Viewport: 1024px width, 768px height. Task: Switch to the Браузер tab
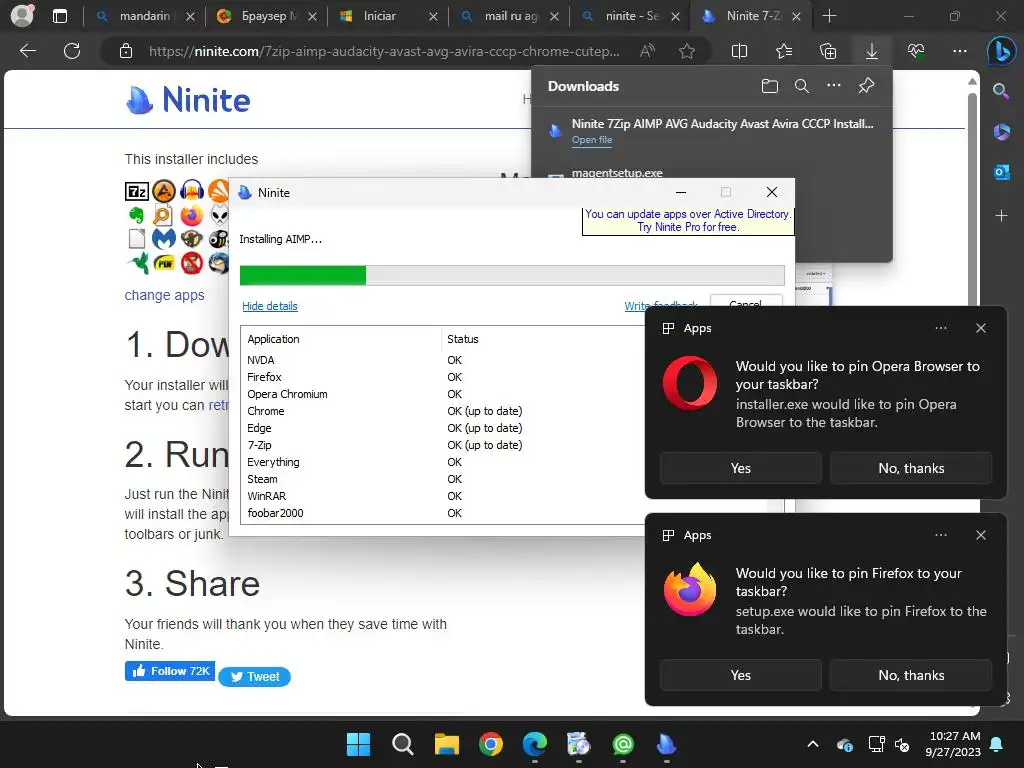pyautogui.click(x=265, y=16)
